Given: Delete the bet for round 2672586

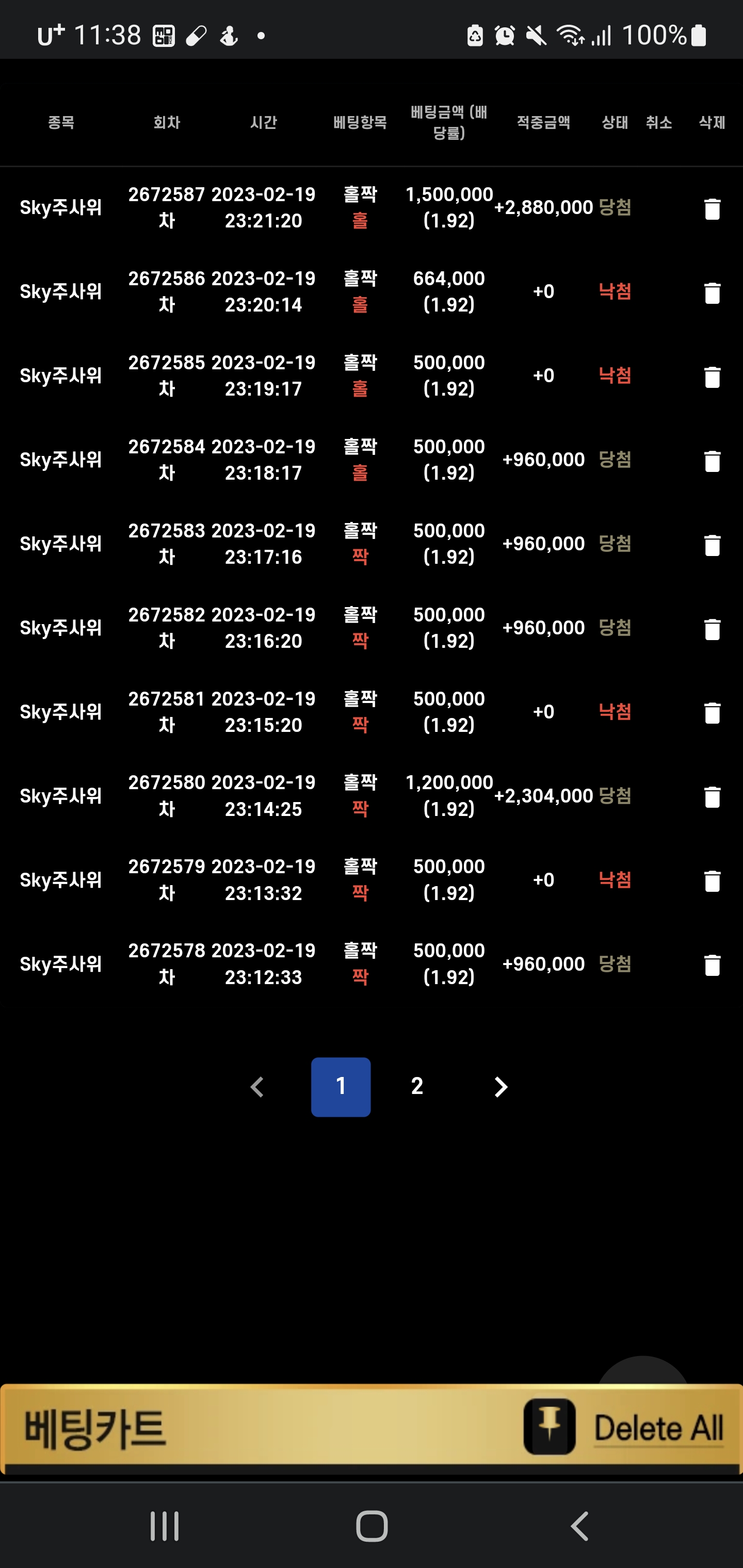Looking at the screenshot, I should point(712,293).
